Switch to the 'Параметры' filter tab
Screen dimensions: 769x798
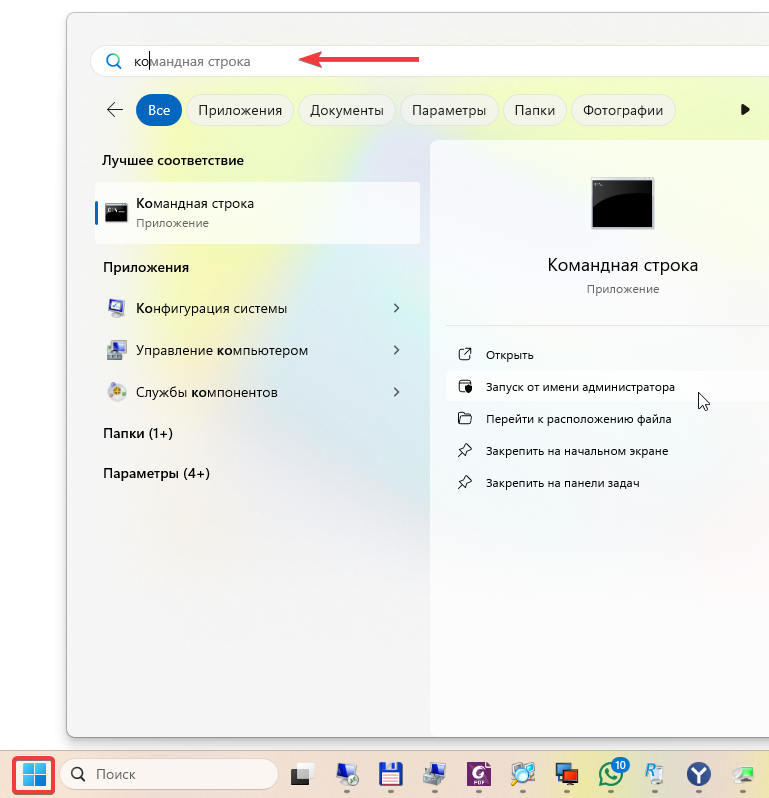pos(449,110)
